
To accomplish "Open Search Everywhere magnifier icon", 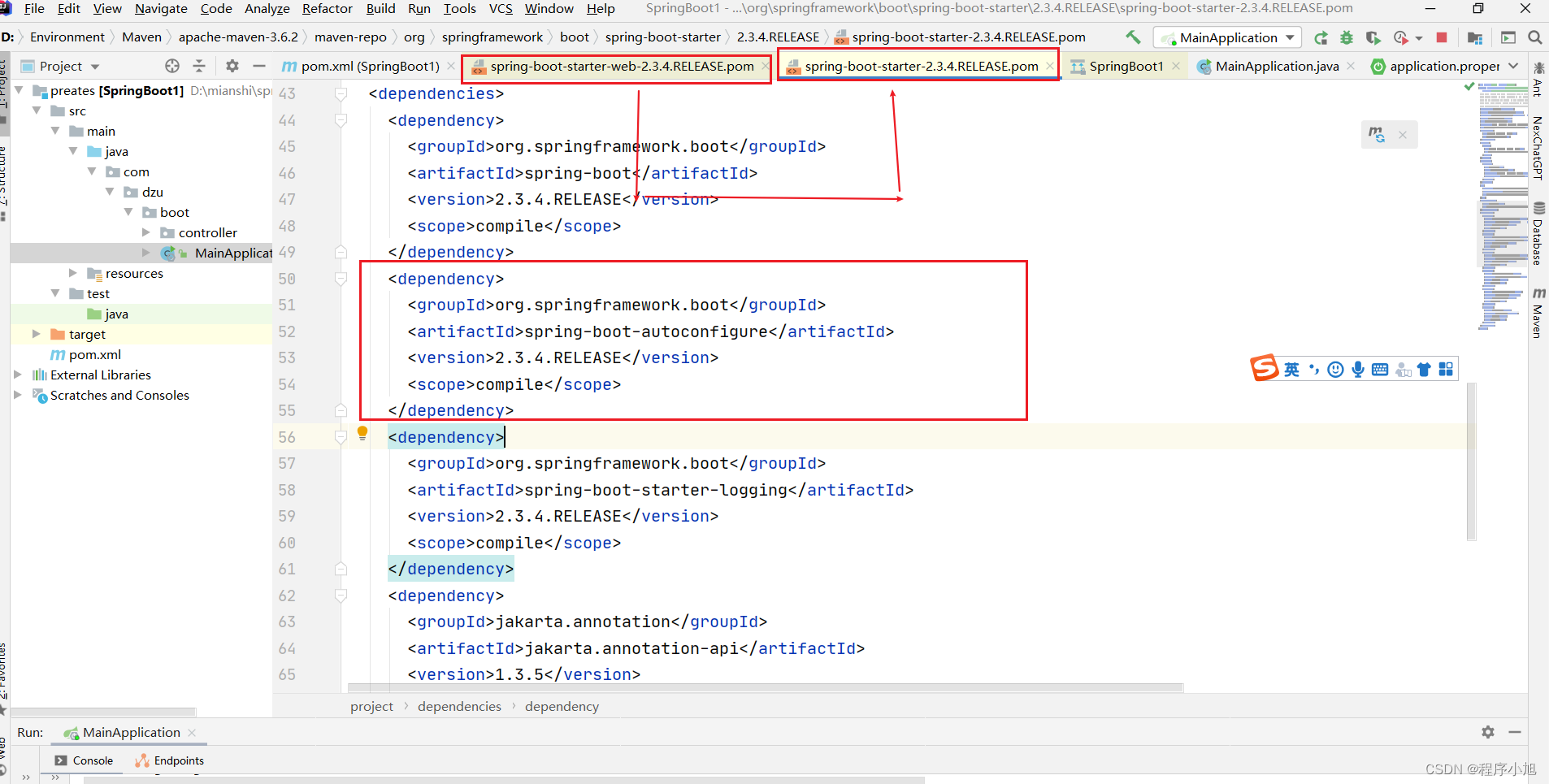I will [x=1535, y=37].
